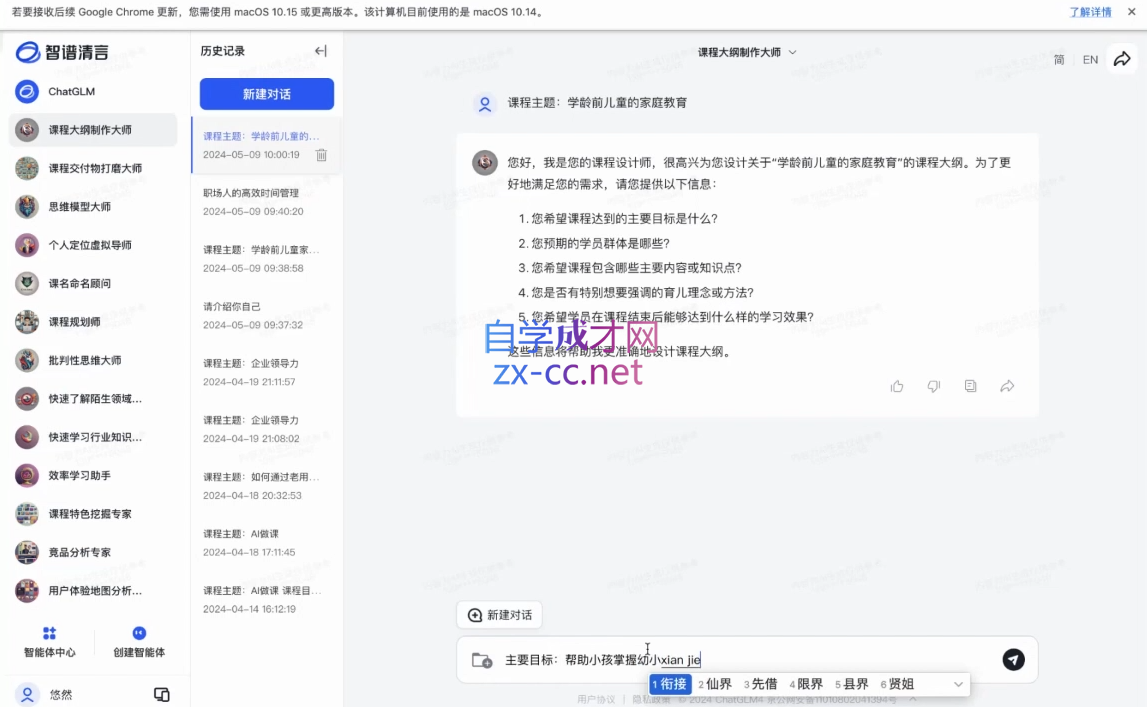
Task: Open 用户体验地图分析 agent
Action: coord(93,591)
